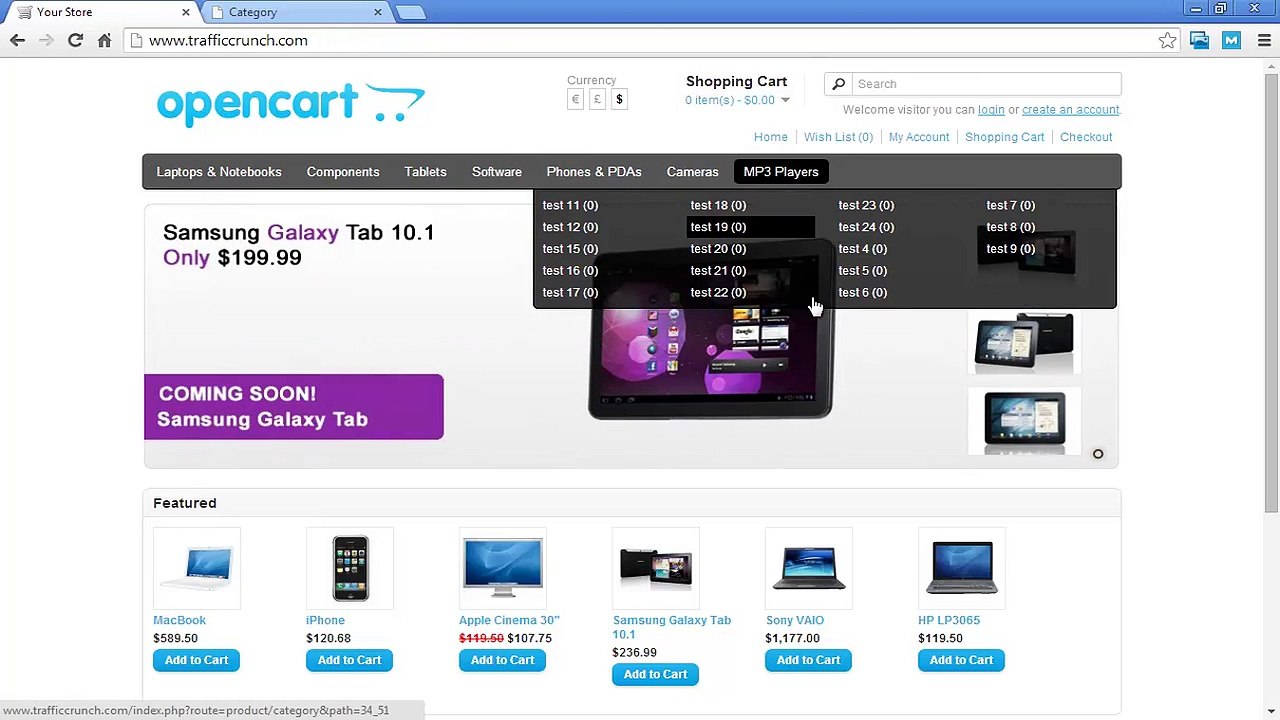Screen dimensions: 1280x720
Task: Add Apple Cinema 30" to cart
Action: tap(502, 660)
